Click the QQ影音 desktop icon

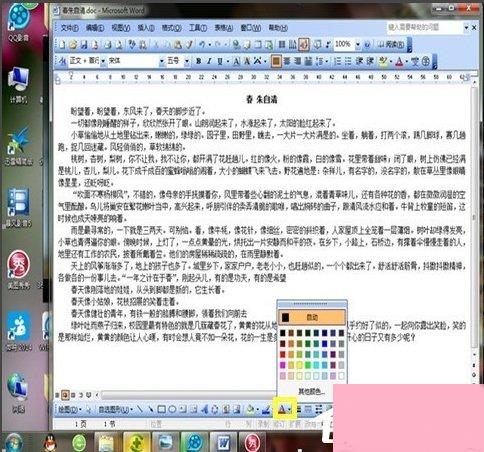[x=18, y=22]
